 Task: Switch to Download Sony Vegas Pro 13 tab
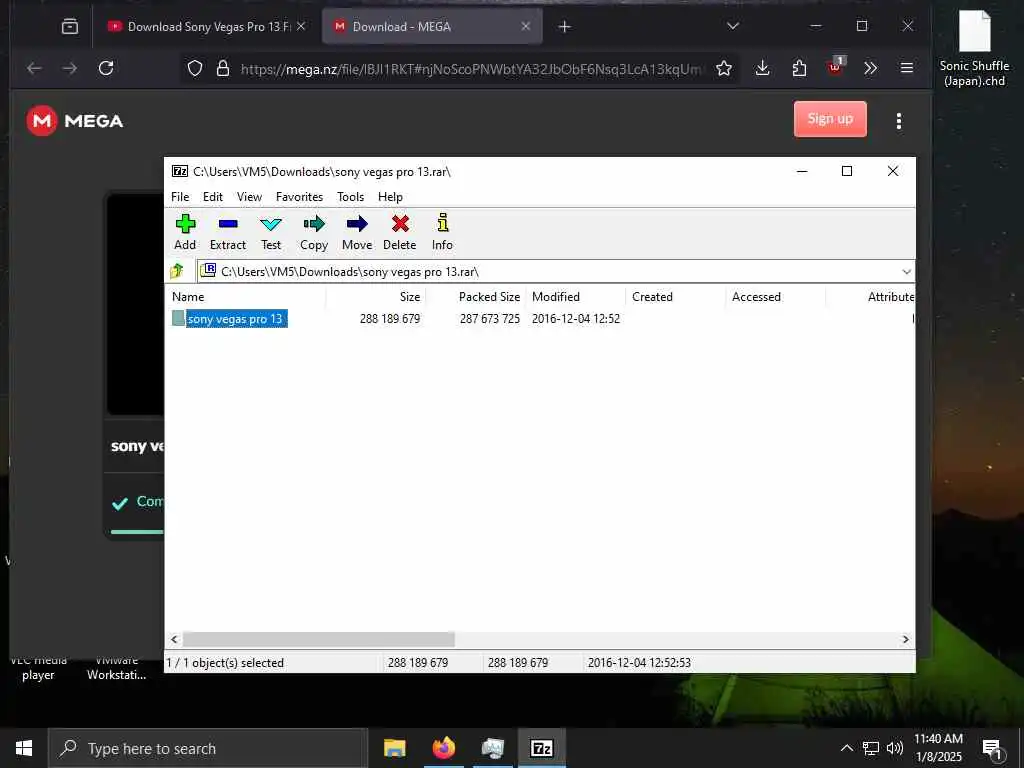click(x=199, y=27)
